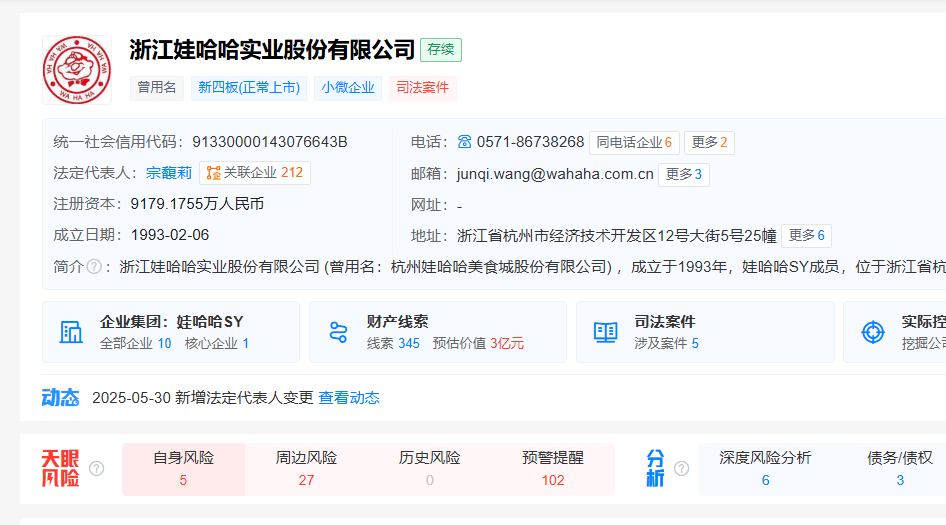946x525 pixels.
Task: Click the email junqi.wang@wahaha.com.cn
Action: tap(555, 174)
